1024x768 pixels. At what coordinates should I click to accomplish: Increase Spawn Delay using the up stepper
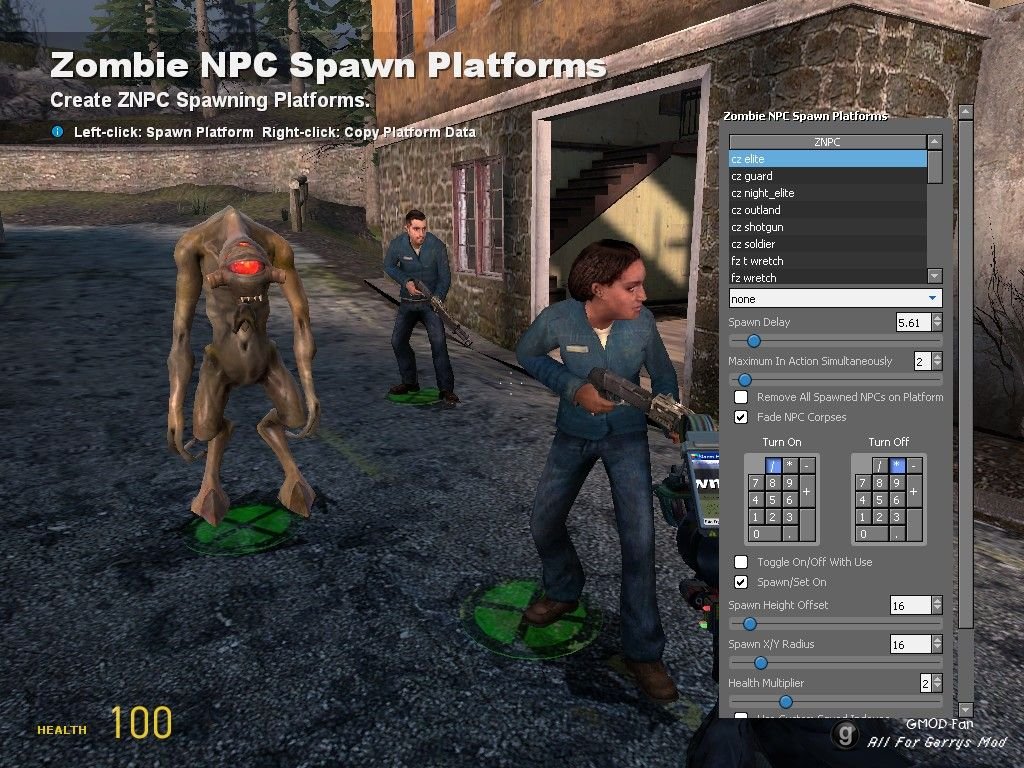(x=938, y=317)
